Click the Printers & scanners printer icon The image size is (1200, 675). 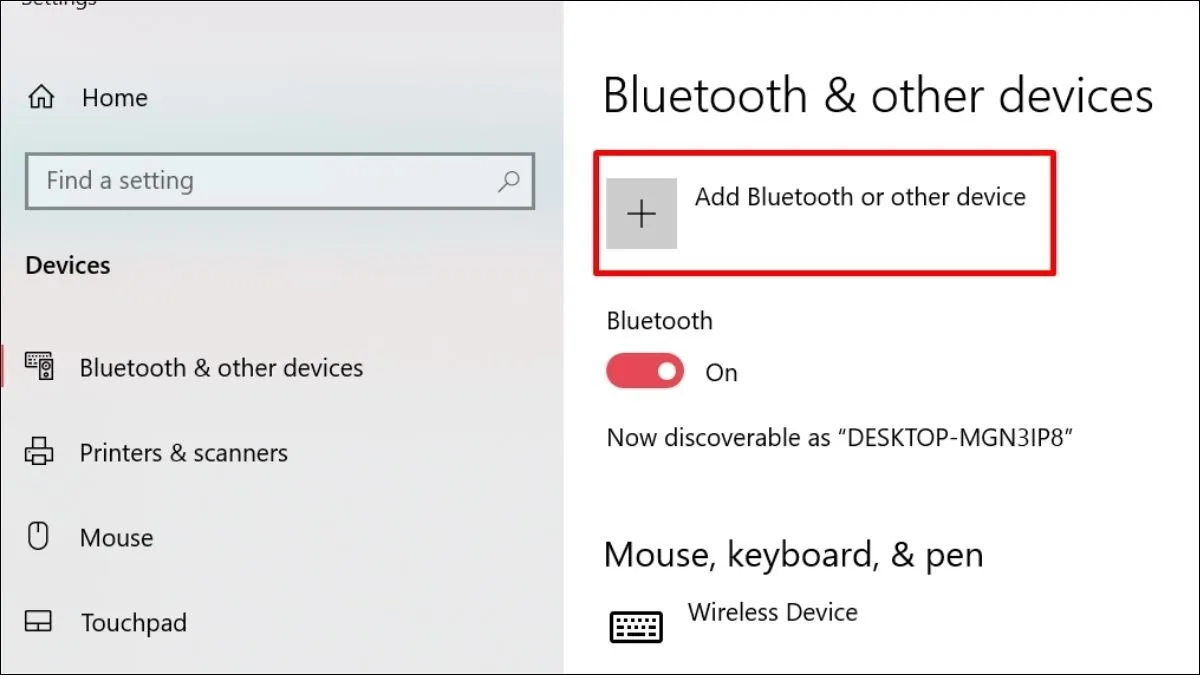(x=39, y=453)
